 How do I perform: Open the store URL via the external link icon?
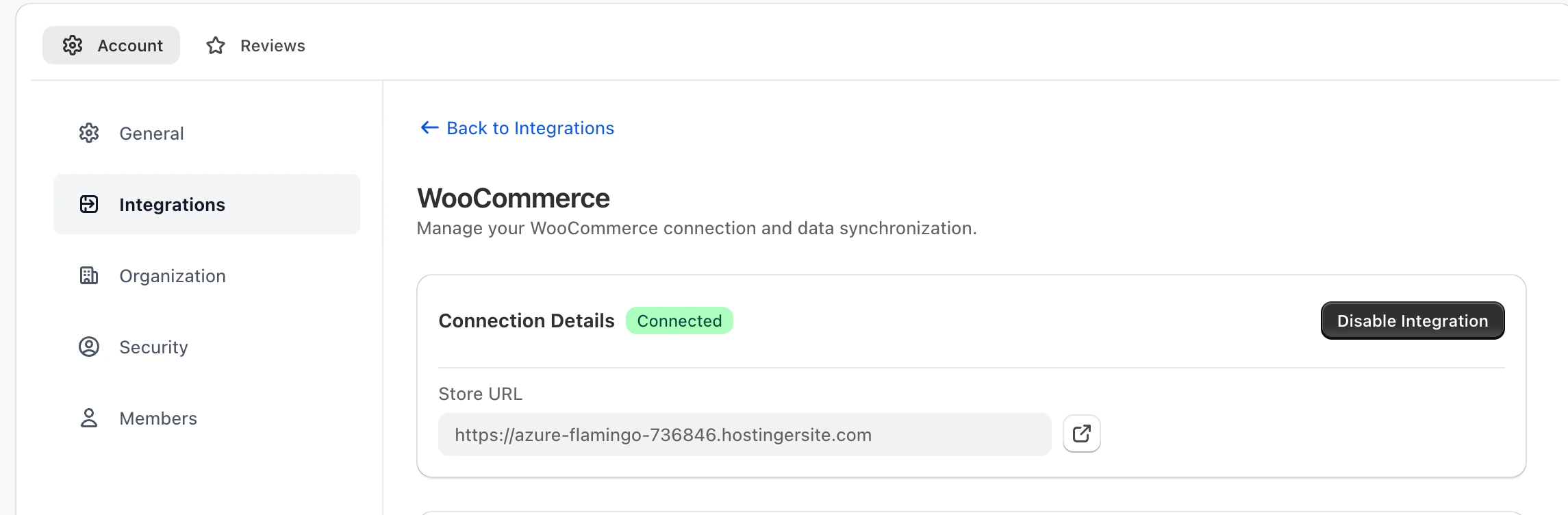pyautogui.click(x=1081, y=434)
